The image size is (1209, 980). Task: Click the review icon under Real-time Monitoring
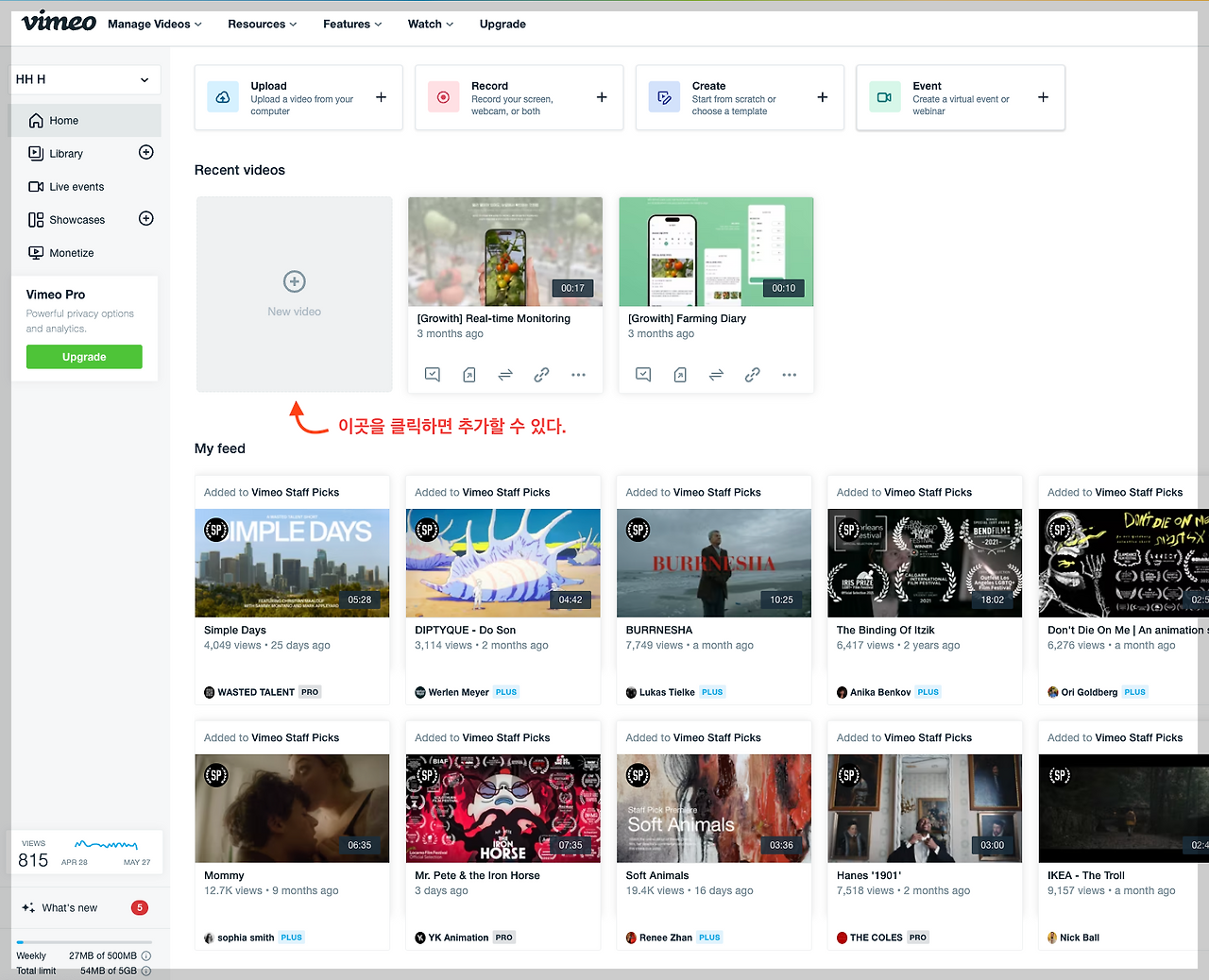(433, 375)
